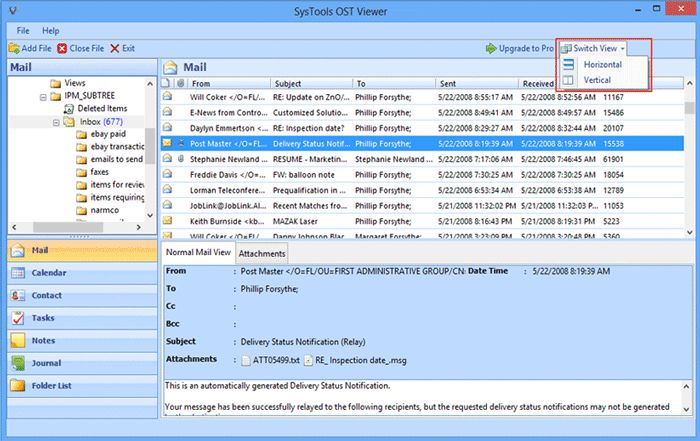Click the envelope icon on Will Coker RE: Update row
This screenshot has width=700, height=441.
(x=167, y=96)
